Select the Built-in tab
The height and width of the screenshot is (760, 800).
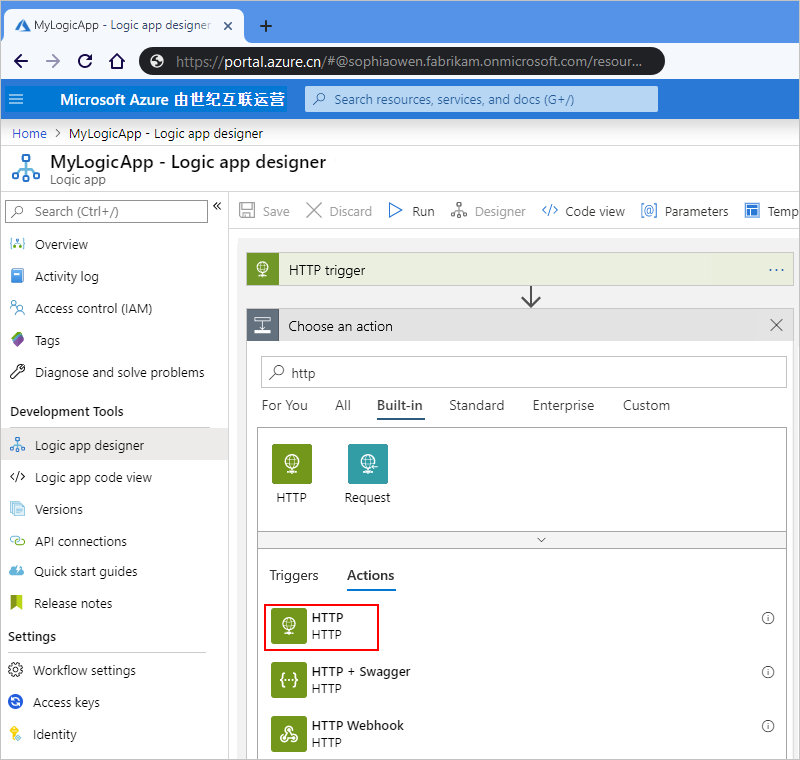coord(400,406)
